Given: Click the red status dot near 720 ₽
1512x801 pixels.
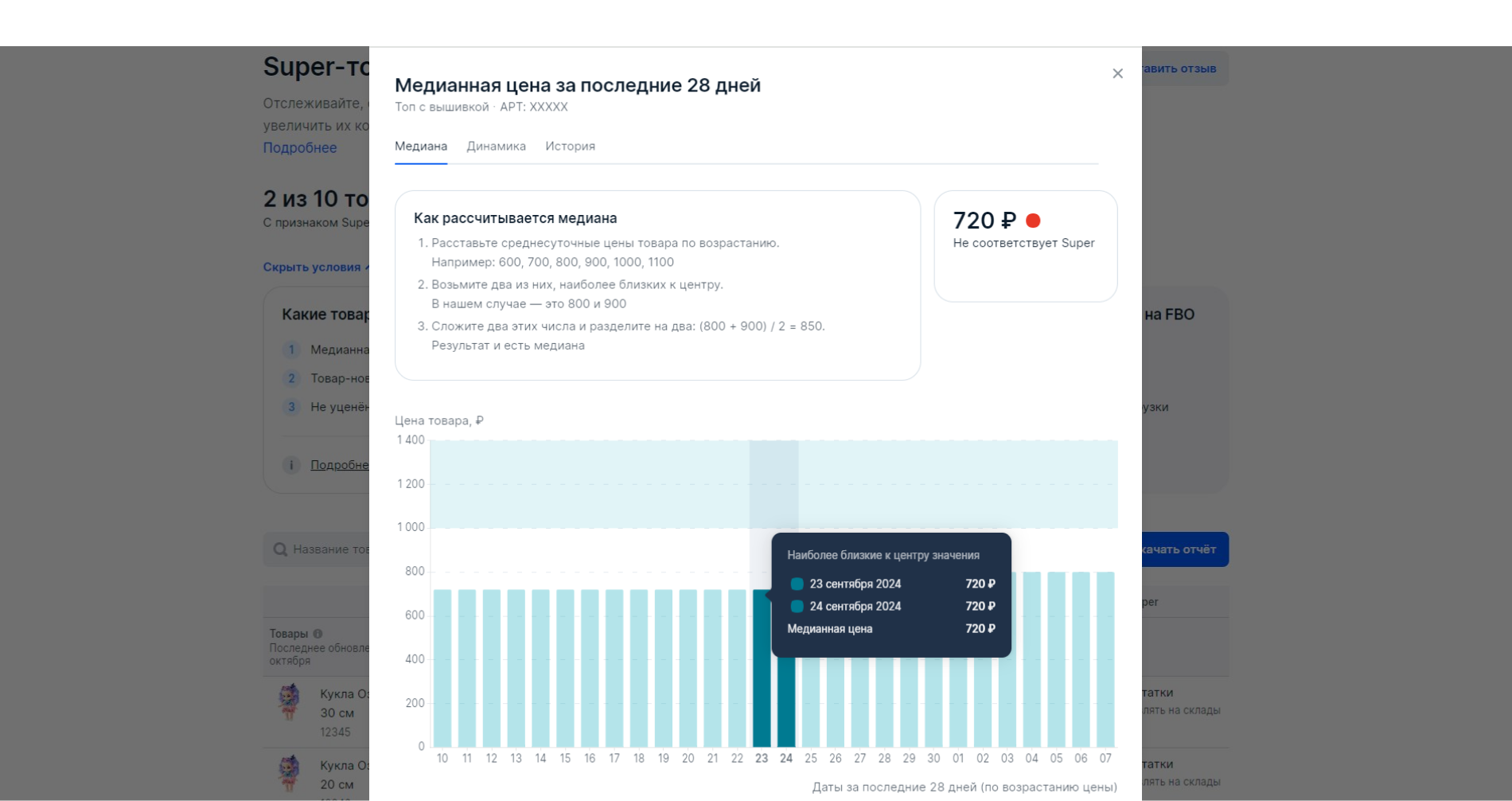Looking at the screenshot, I should click(1033, 221).
